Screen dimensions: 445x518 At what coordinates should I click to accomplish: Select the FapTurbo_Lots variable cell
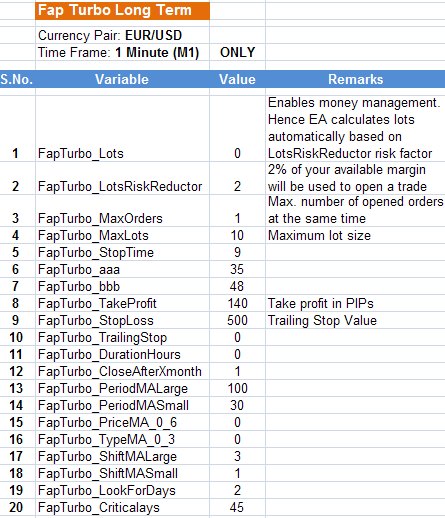point(122,129)
